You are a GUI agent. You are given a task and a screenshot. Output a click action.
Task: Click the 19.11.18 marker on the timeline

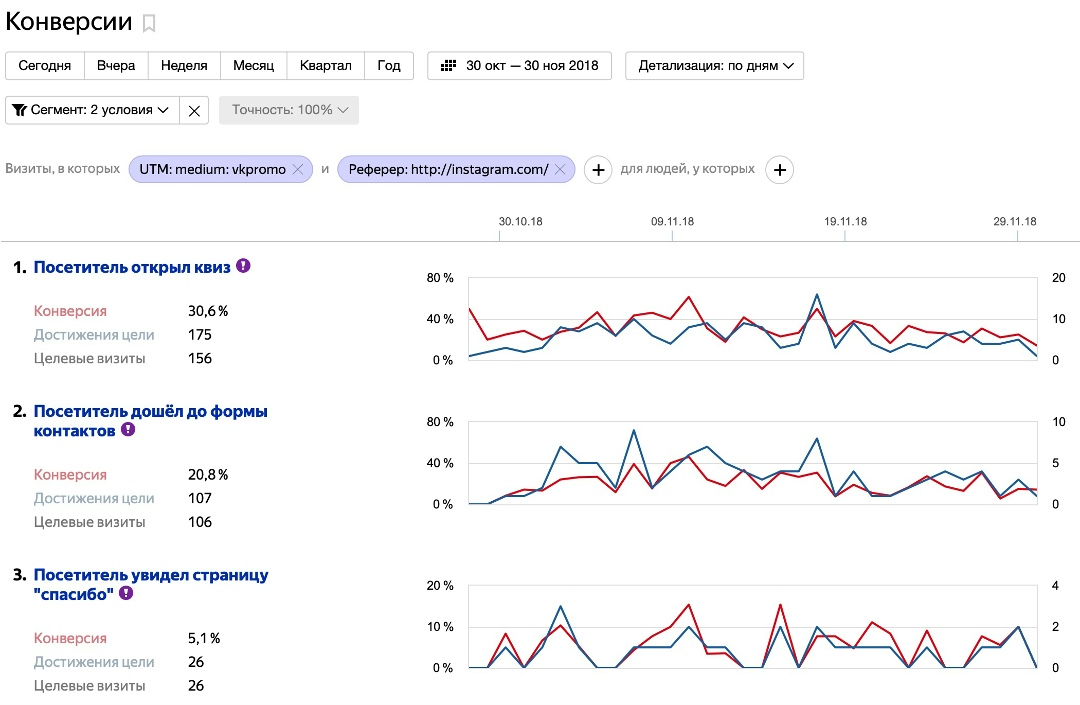click(845, 223)
